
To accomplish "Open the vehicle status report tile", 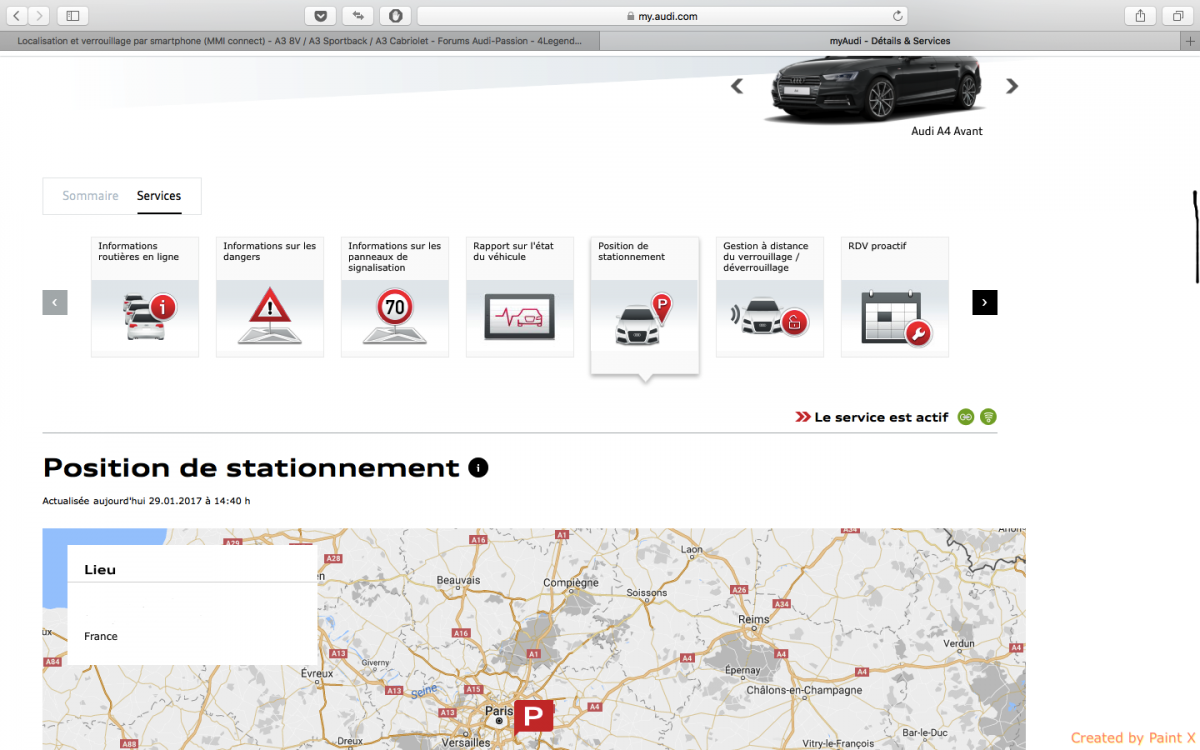I will coord(520,297).
